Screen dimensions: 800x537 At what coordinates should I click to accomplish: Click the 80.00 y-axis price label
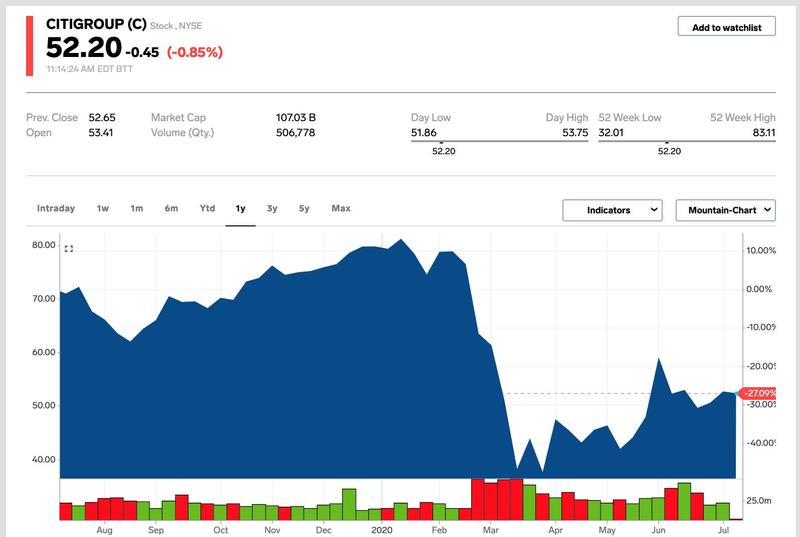tap(43, 245)
